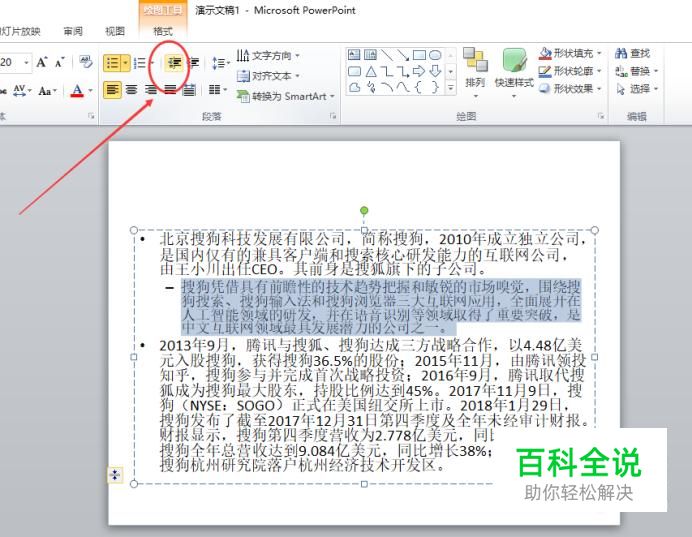Image resolution: width=692 pixels, height=537 pixels.
Task: Insert a vertical text box shape
Action: (x=370, y=55)
